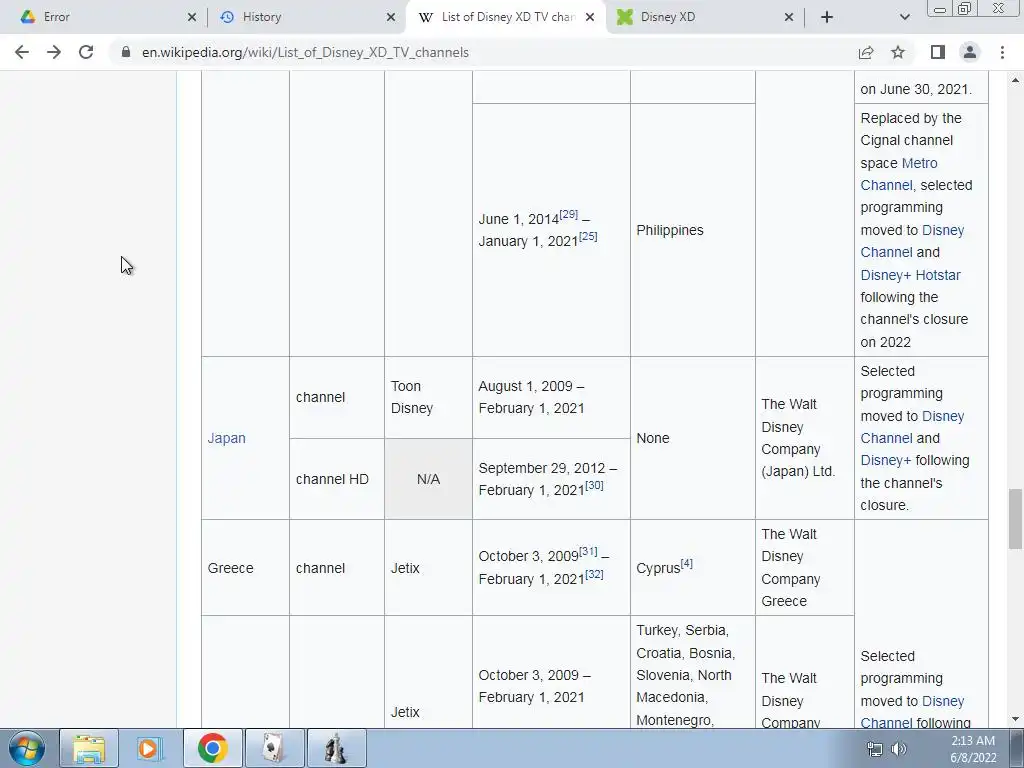Click the Philippines table cell
The height and width of the screenshot is (768, 1024).
pos(692,230)
